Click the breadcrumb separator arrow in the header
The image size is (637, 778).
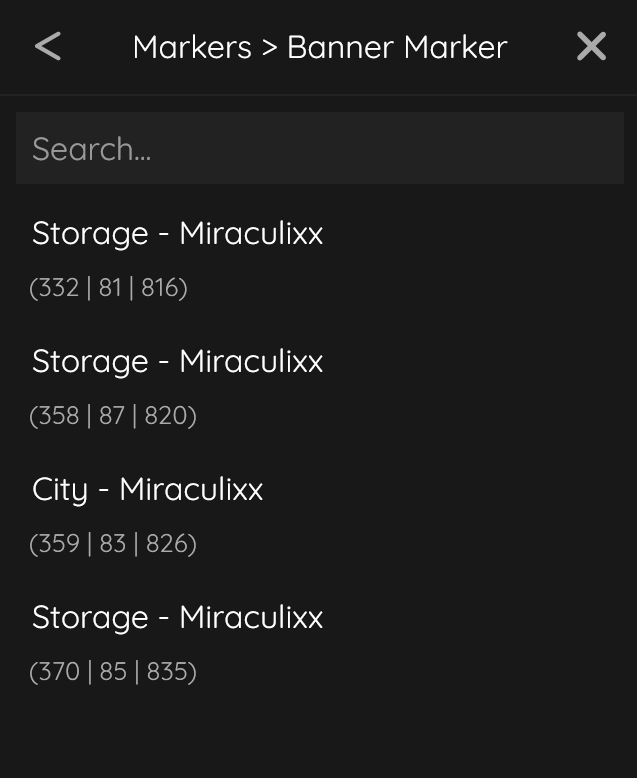coord(269,48)
